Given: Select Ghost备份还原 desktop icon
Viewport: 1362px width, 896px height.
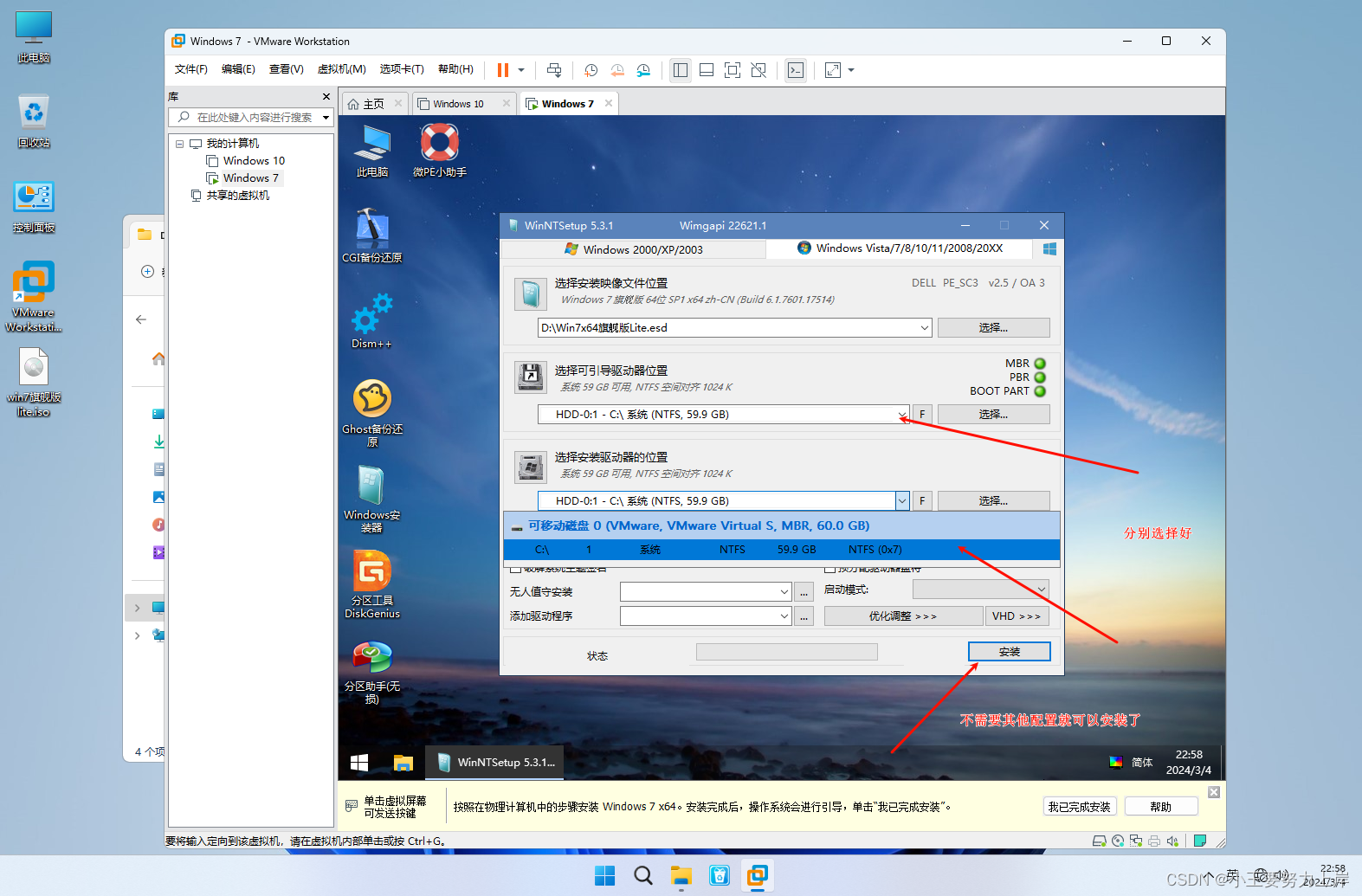Looking at the screenshot, I should [372, 413].
